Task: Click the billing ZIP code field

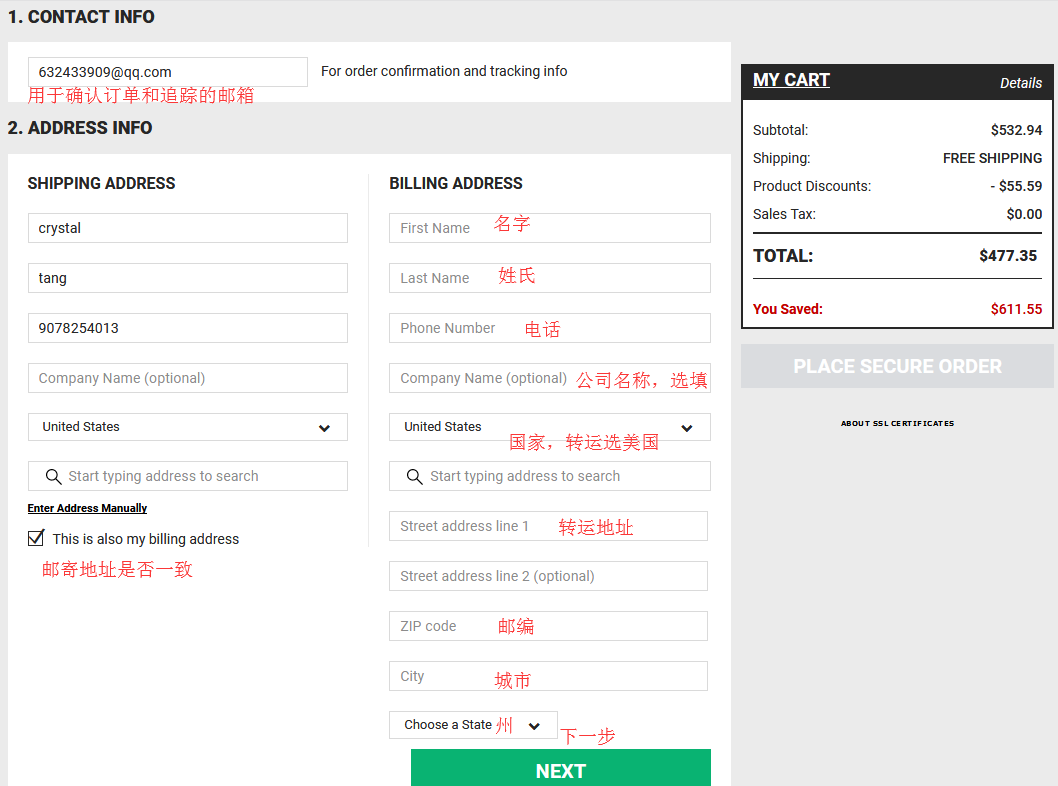Action: [x=547, y=626]
